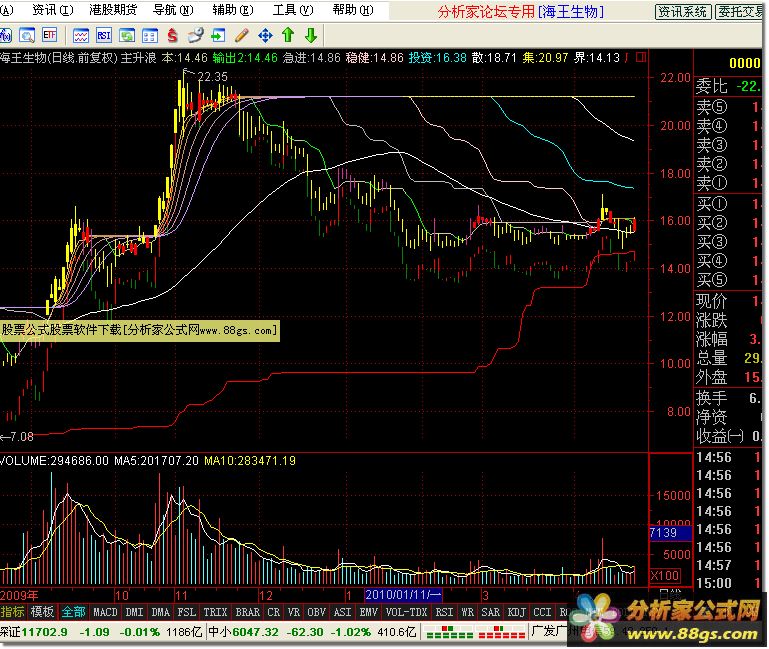Select the EMV indicator tab

pos(368,612)
